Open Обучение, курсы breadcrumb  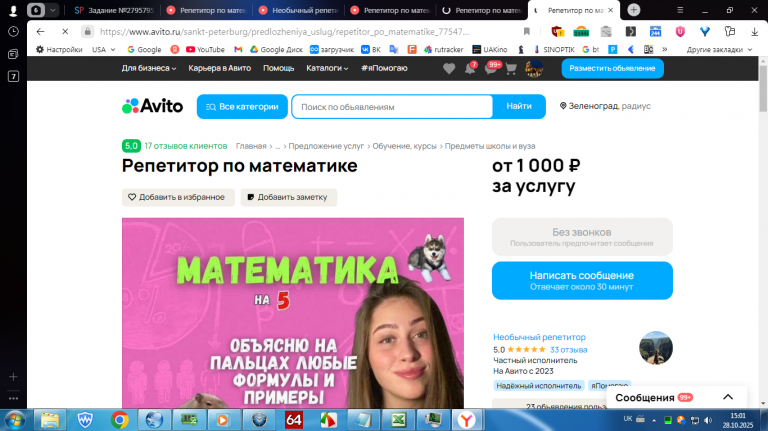[x=404, y=146]
